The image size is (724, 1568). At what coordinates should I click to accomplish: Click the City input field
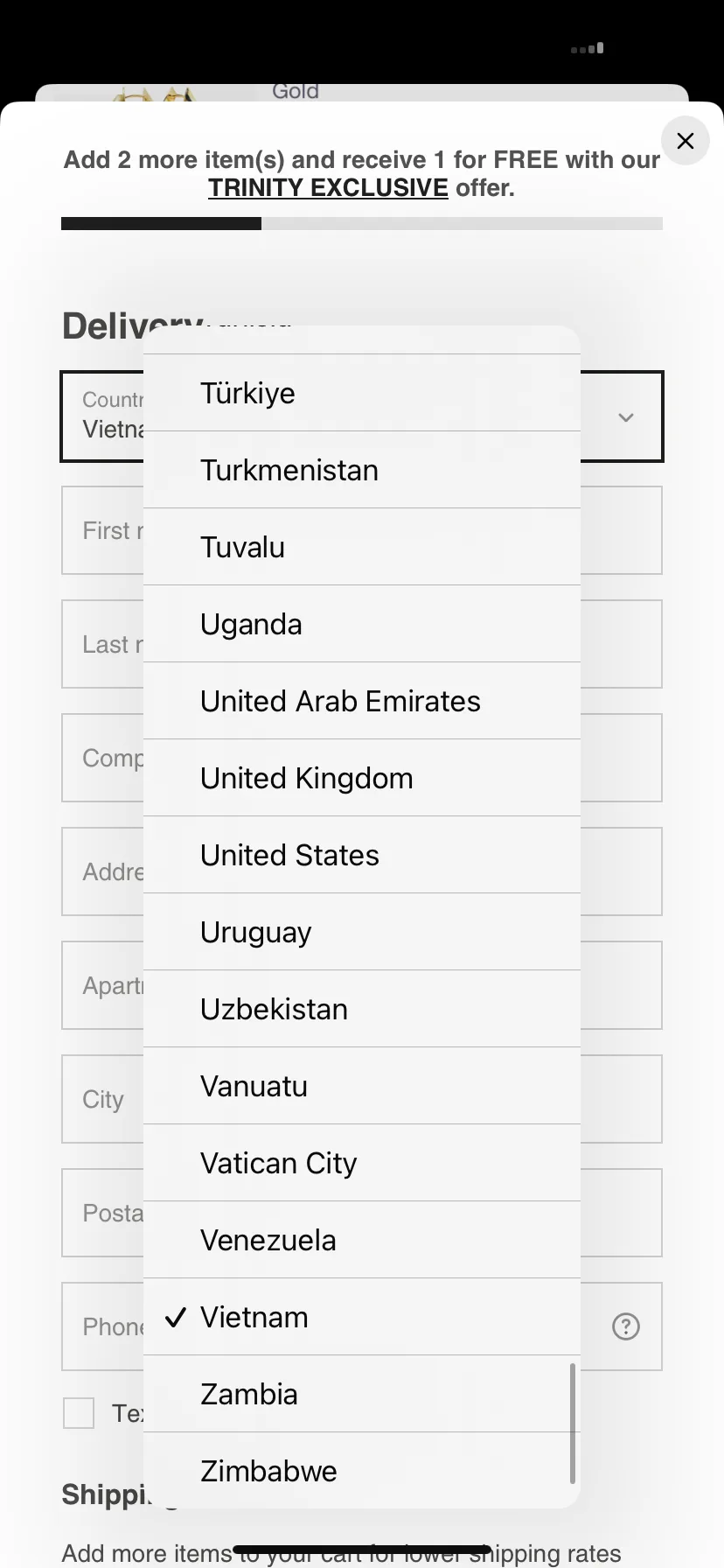pyautogui.click(x=101, y=1099)
